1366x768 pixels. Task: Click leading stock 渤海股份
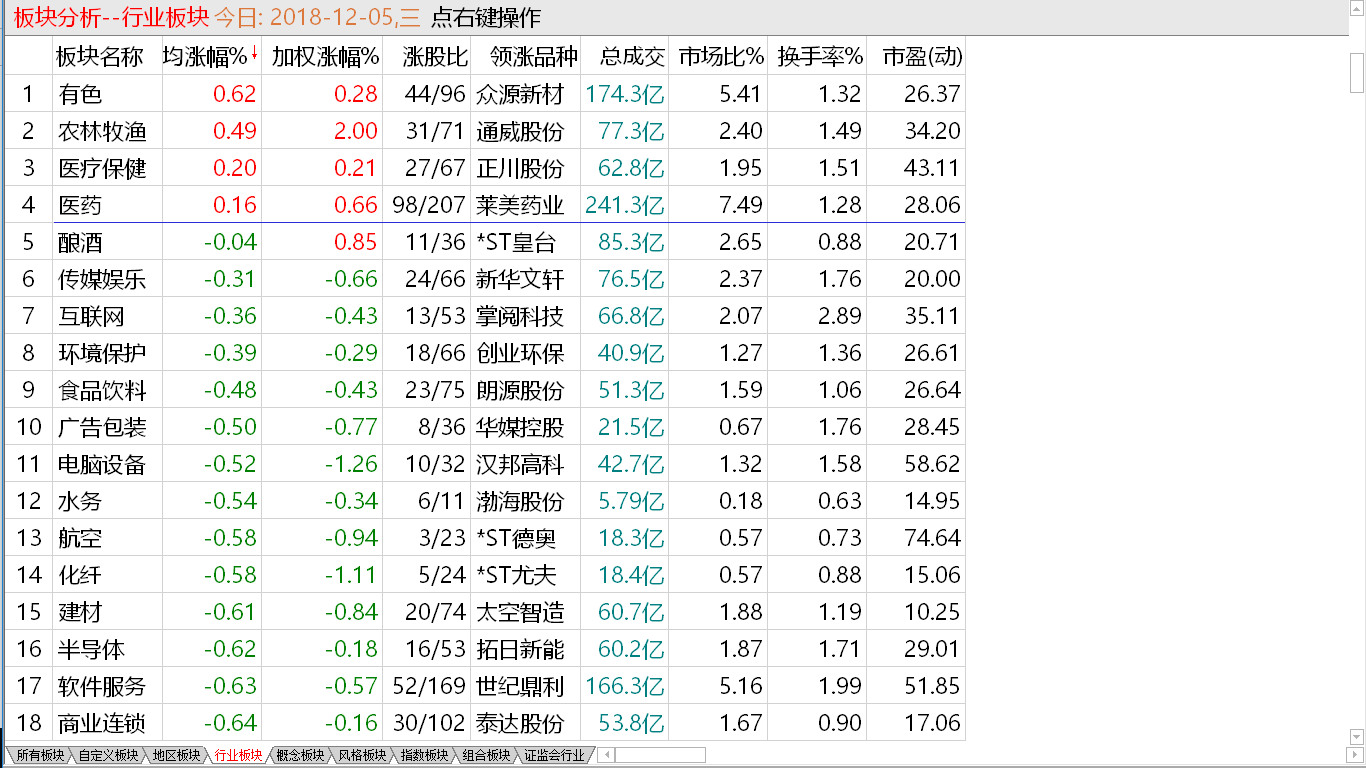[520, 501]
